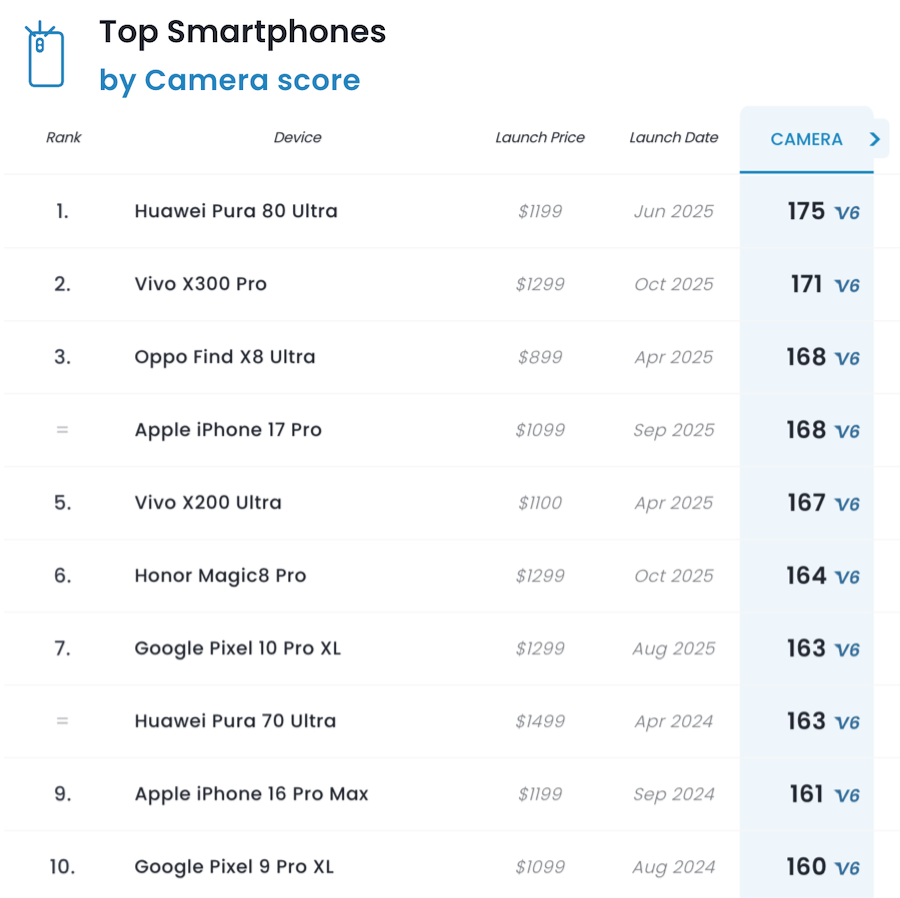Select the Oppo Find X8 Ultra entry
Viewport: 900px width, 898px height.
click(225, 357)
